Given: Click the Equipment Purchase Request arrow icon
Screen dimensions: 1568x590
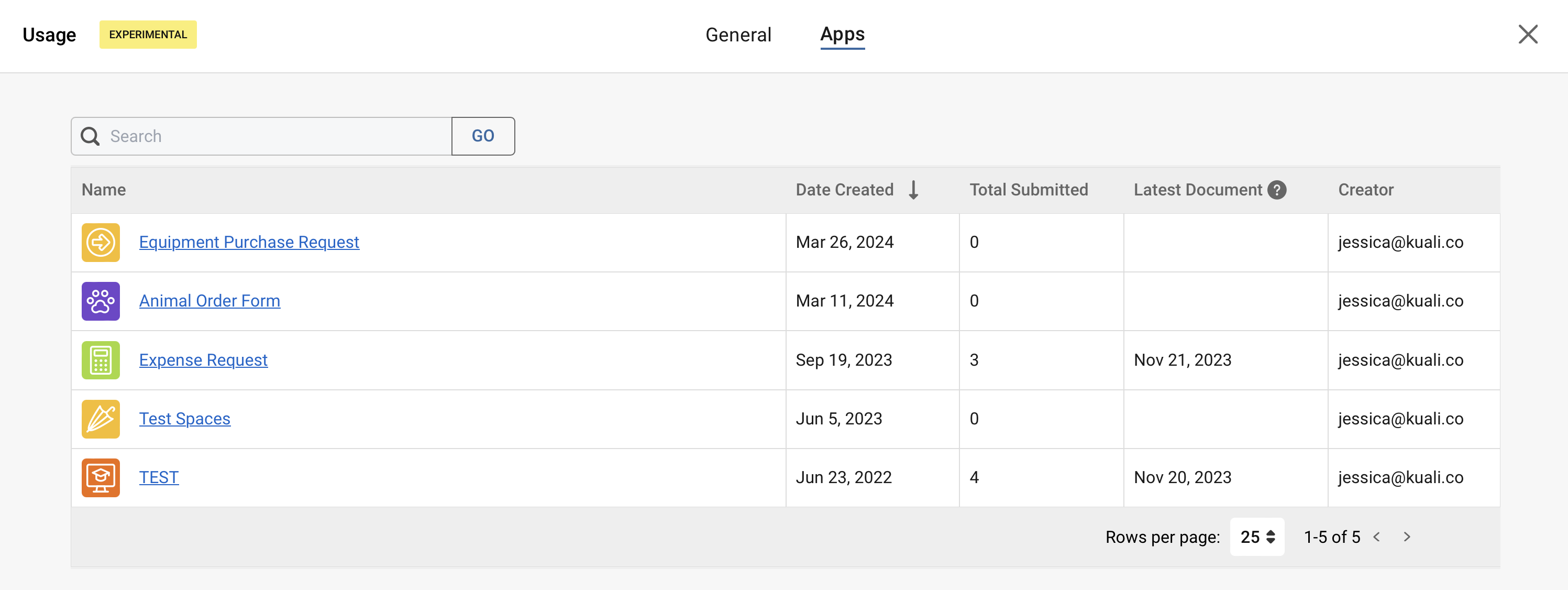Looking at the screenshot, I should click(x=101, y=242).
